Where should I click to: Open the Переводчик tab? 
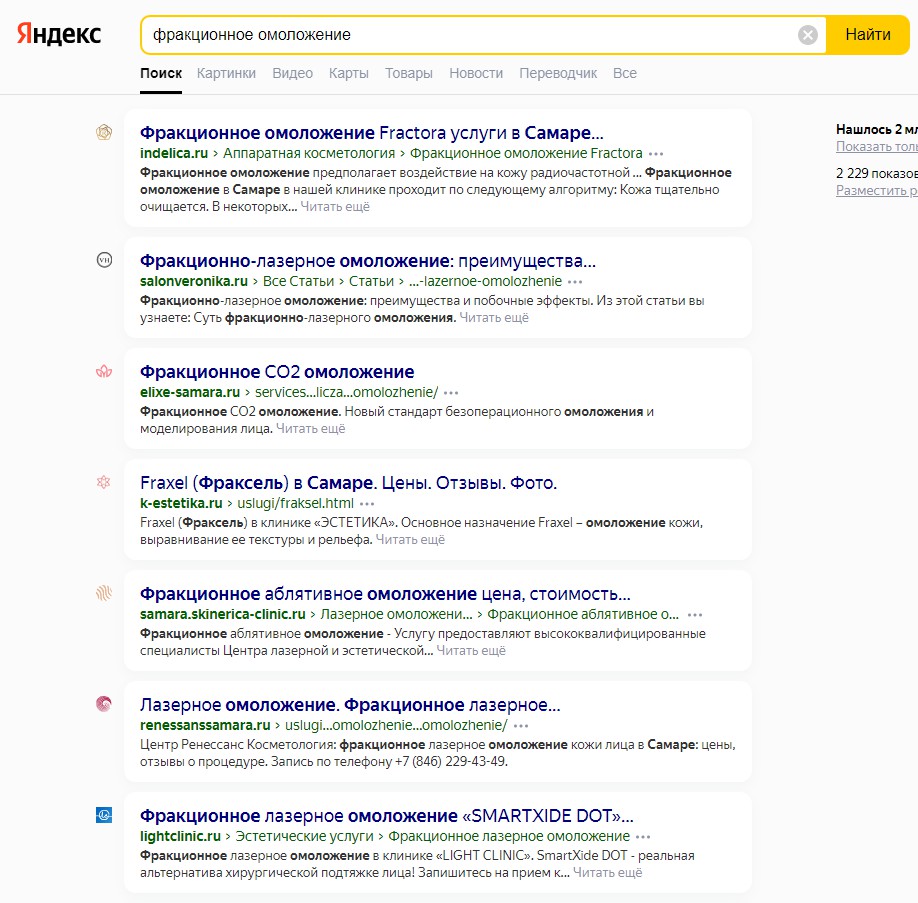click(558, 73)
